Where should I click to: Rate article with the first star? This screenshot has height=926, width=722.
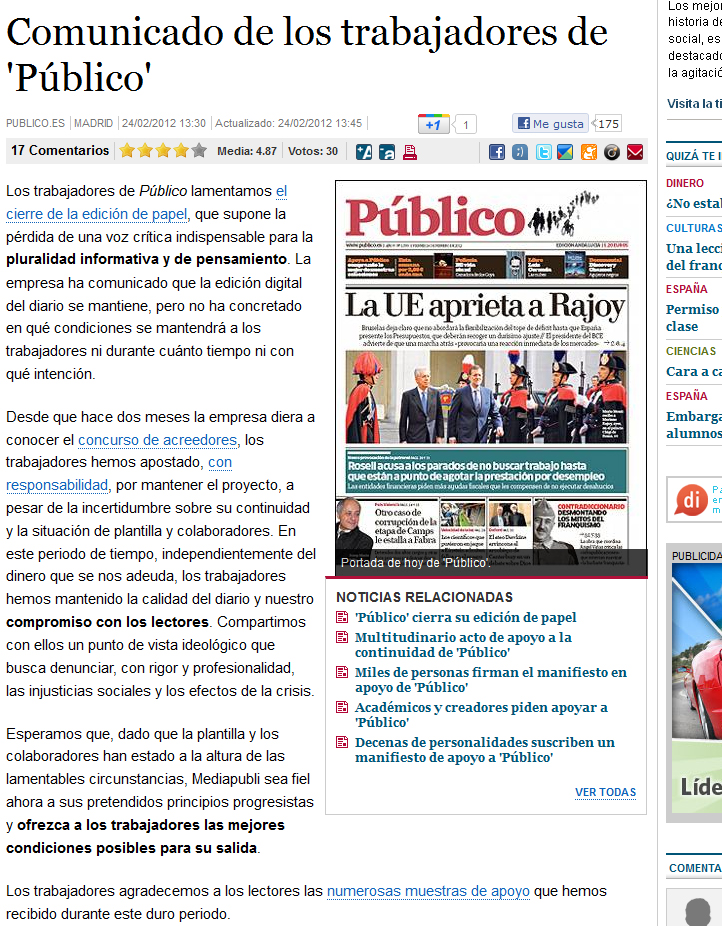click(x=127, y=151)
